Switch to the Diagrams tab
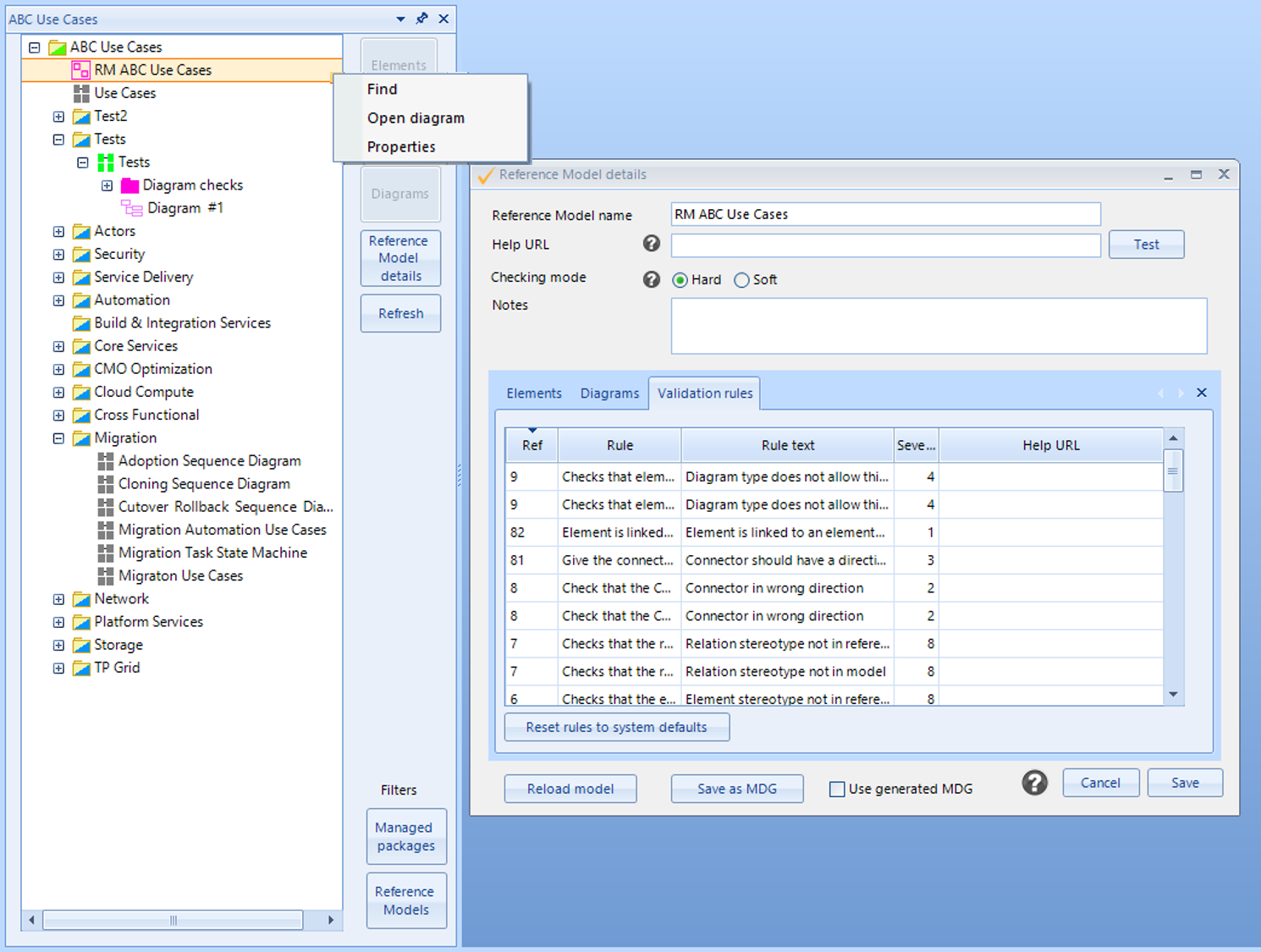 pos(609,393)
